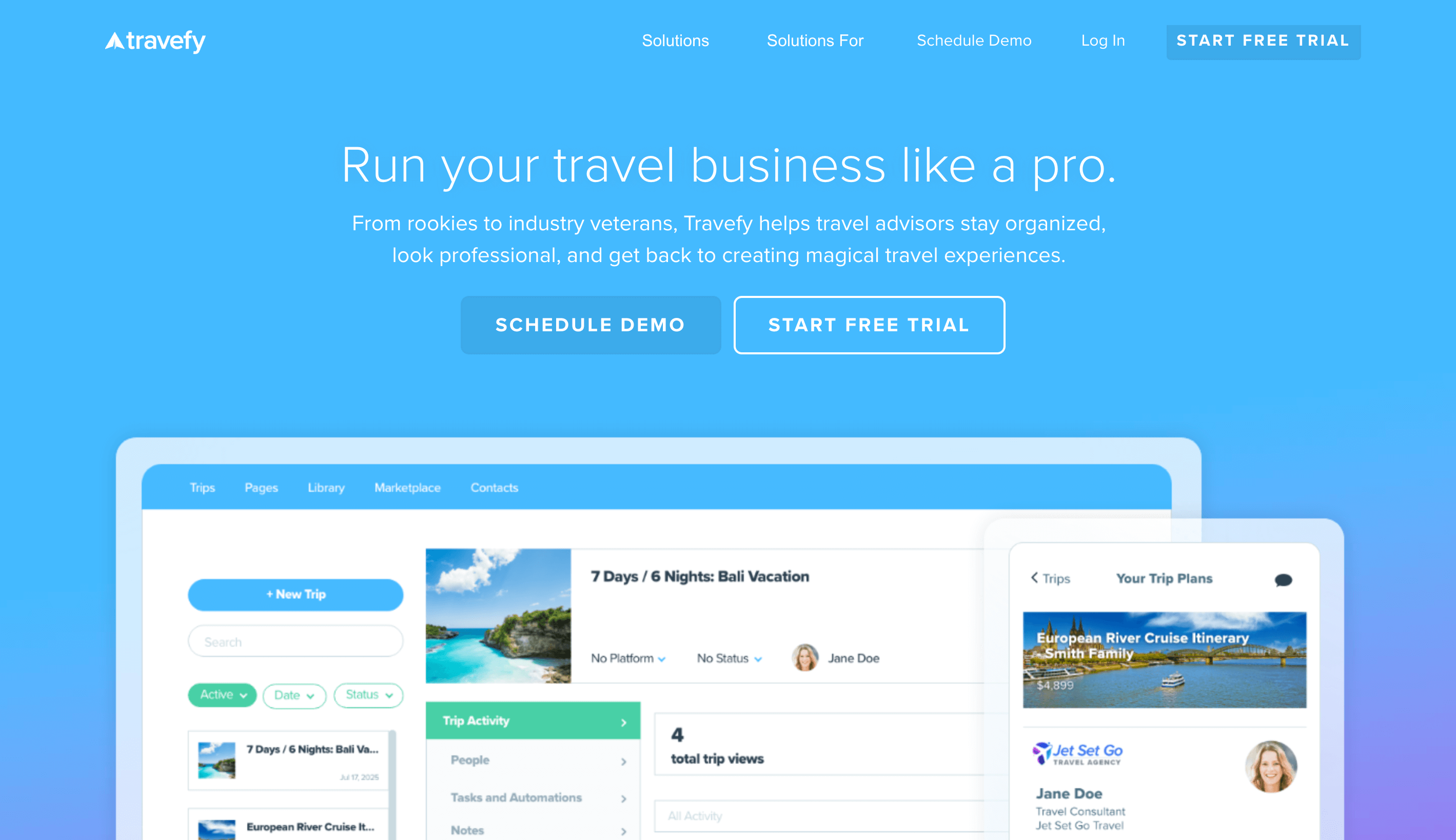The image size is (1456, 840).
Task: Click the Search input field
Action: click(x=296, y=641)
